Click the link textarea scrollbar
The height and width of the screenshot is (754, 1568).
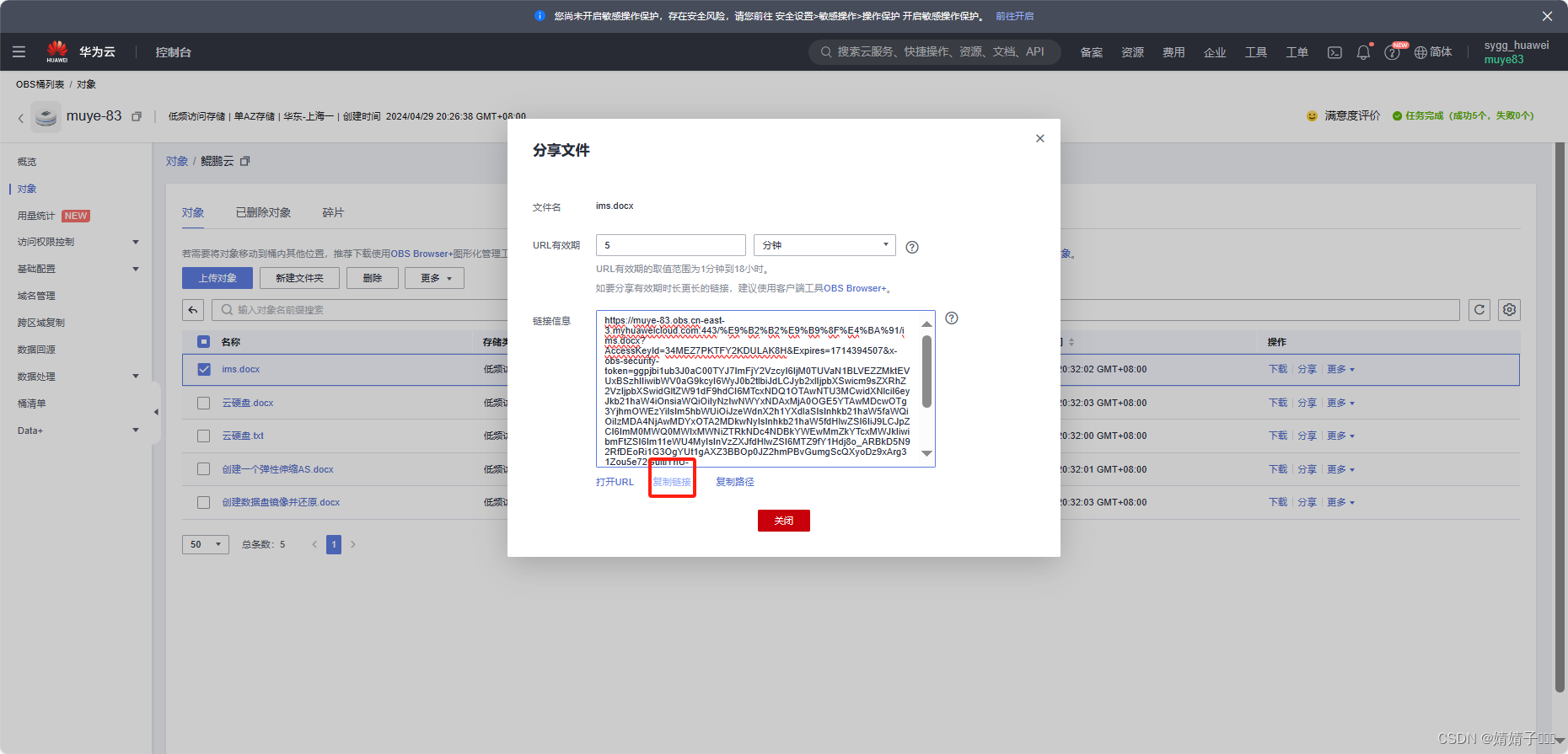click(x=927, y=372)
